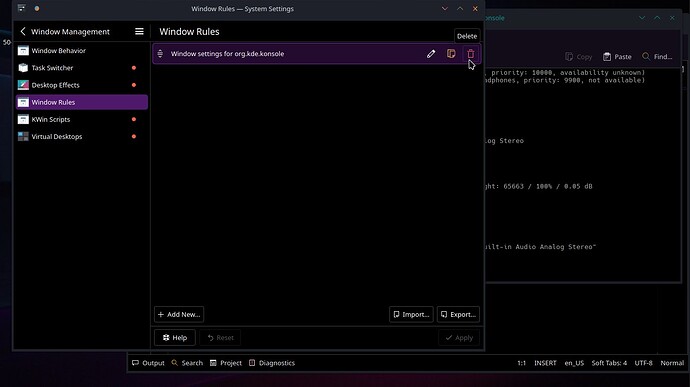Select 'Window settings for org.kde.konsole' row

click(317, 54)
